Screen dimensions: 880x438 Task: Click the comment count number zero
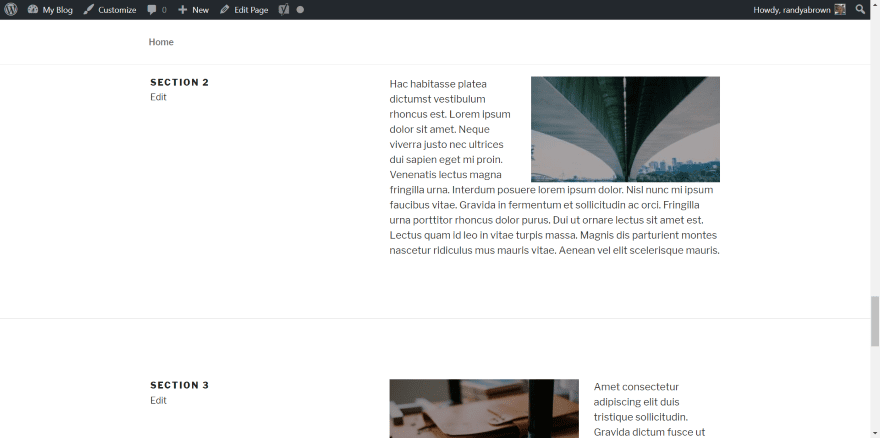click(x=164, y=10)
